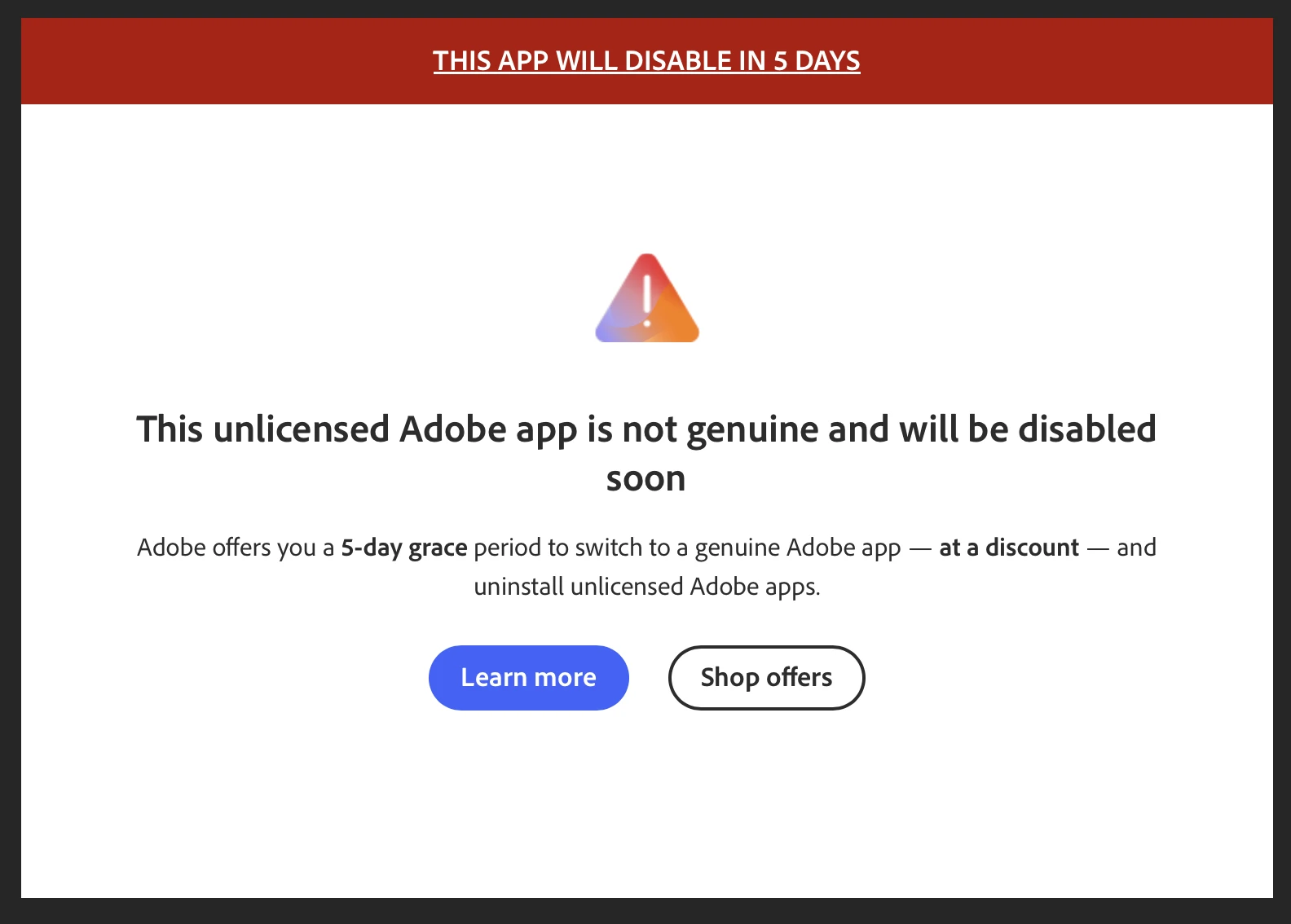1291x924 pixels.
Task: Open the Learn more button
Action: (x=529, y=678)
